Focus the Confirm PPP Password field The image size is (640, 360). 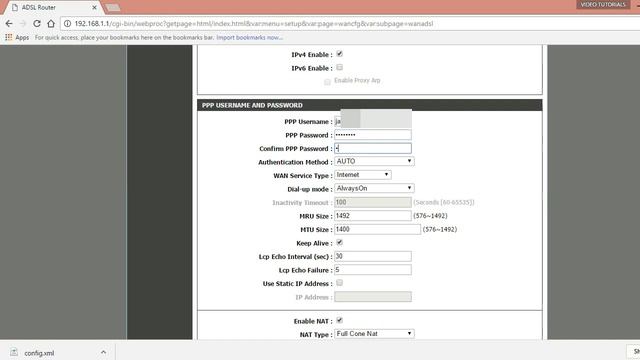tap(373, 148)
